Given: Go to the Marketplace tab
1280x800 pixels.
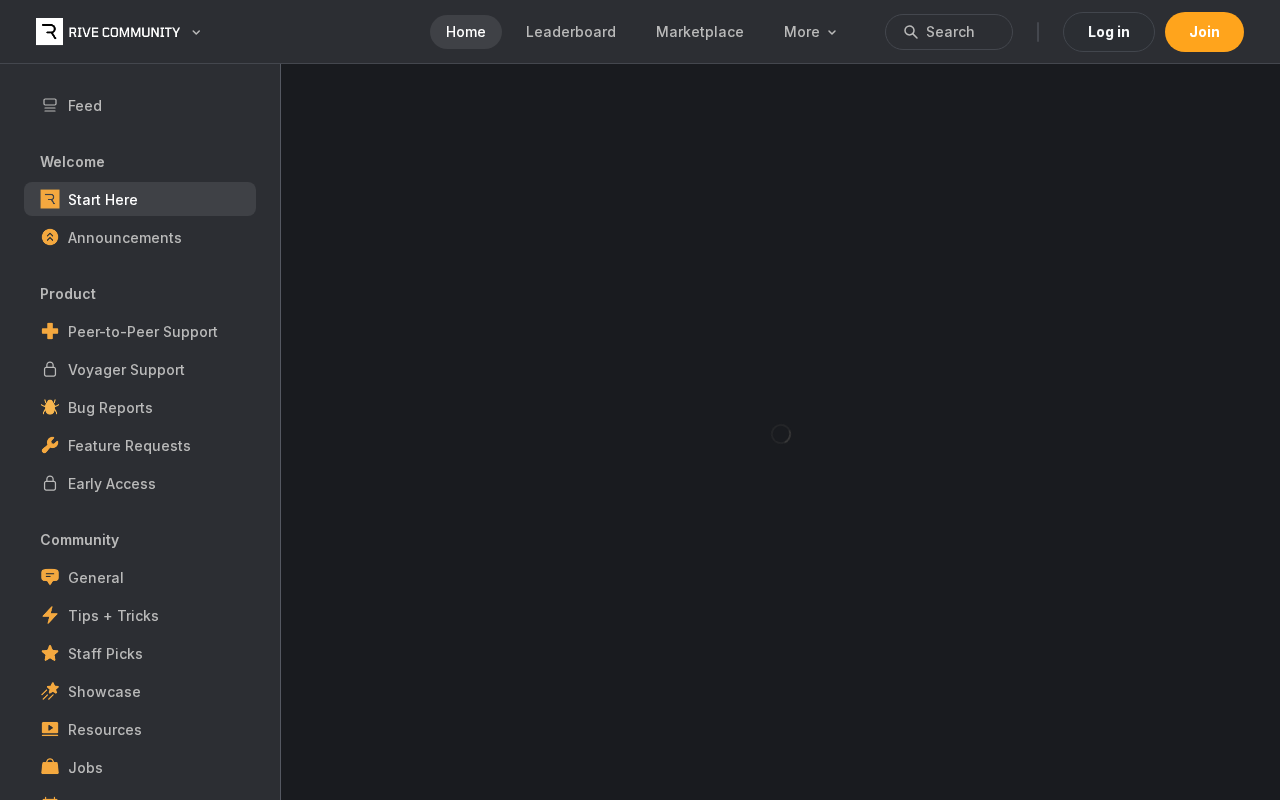Looking at the screenshot, I should [700, 32].
